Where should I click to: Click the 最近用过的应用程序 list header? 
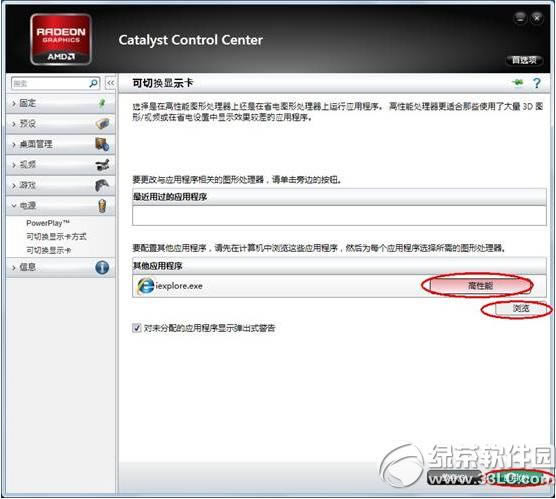pos(339,196)
